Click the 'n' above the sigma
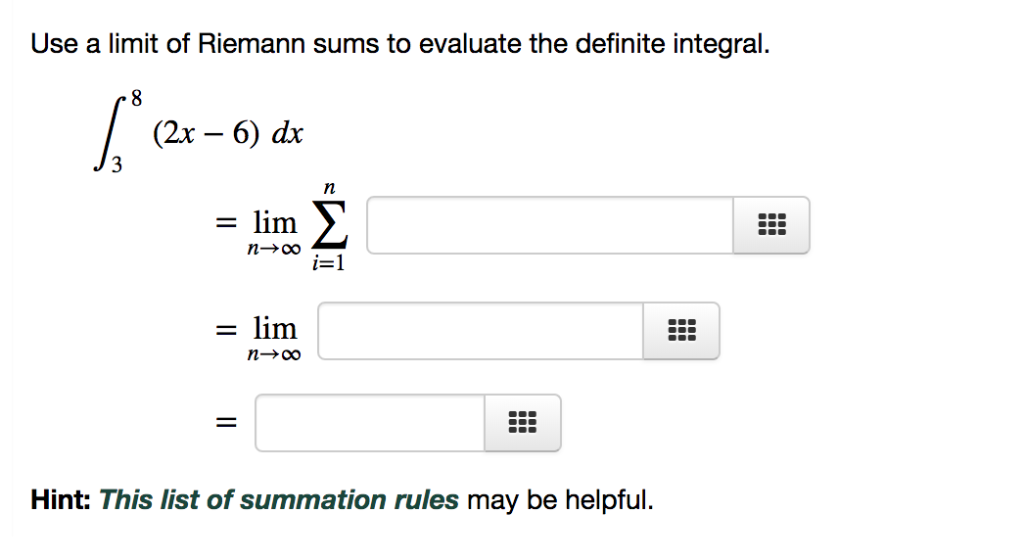Screen dimensions: 1024x560 point(329,188)
